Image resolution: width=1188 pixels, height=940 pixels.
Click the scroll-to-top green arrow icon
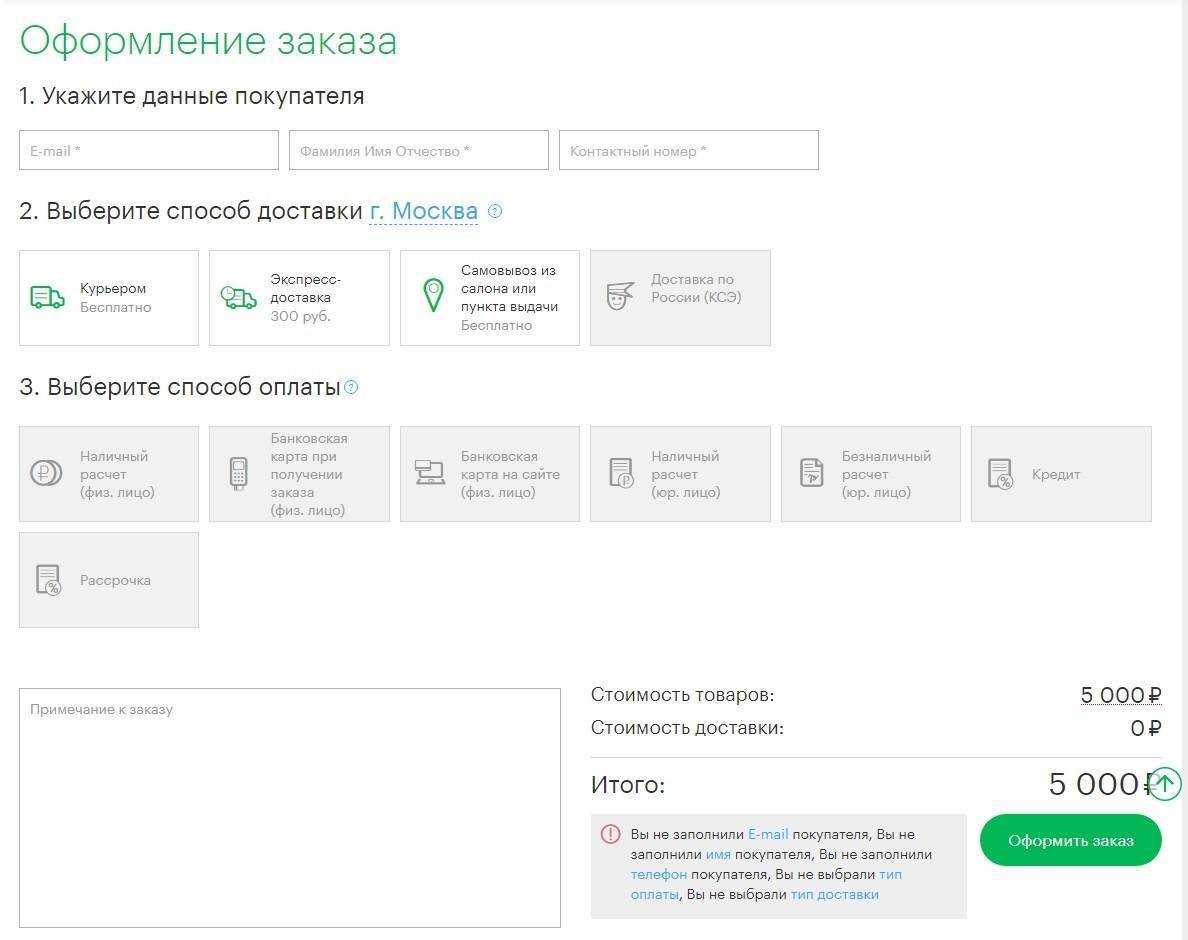point(1165,784)
